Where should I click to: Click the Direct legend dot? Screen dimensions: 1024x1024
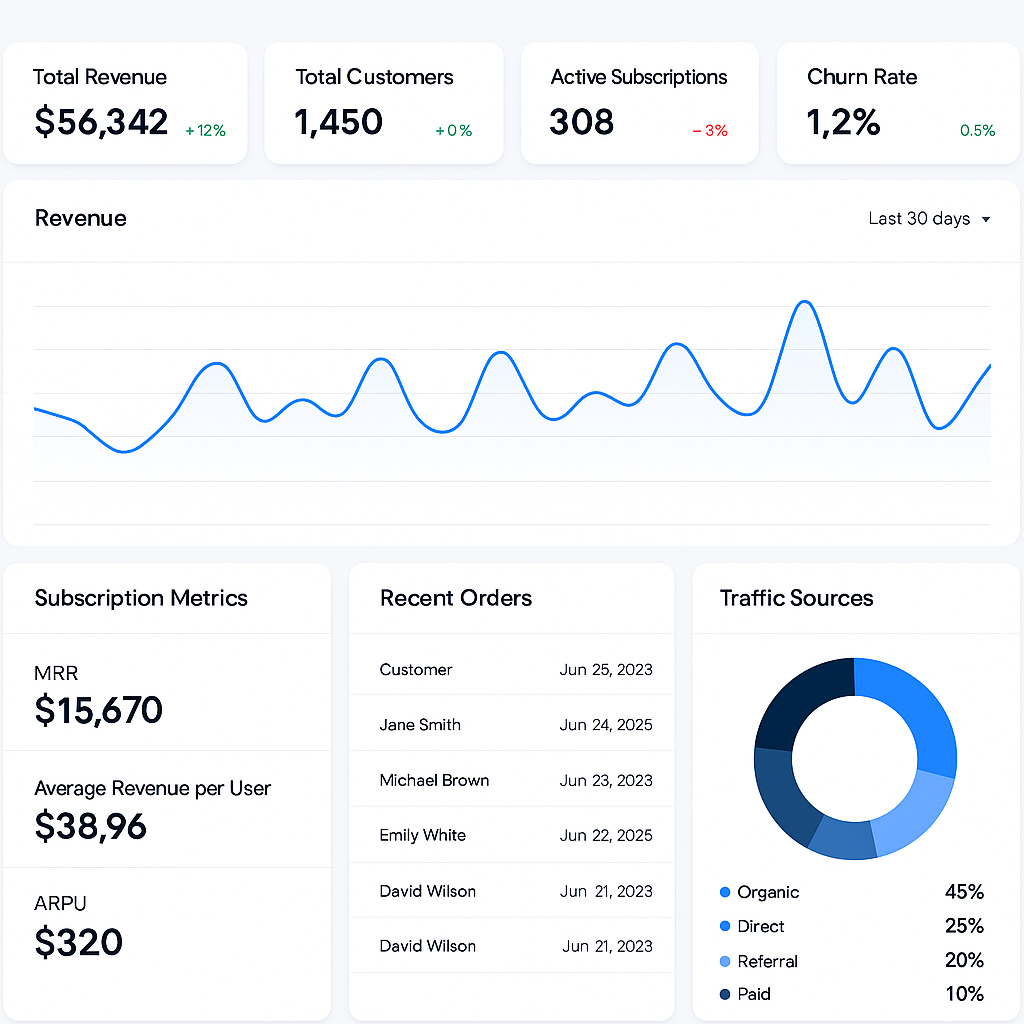(725, 927)
